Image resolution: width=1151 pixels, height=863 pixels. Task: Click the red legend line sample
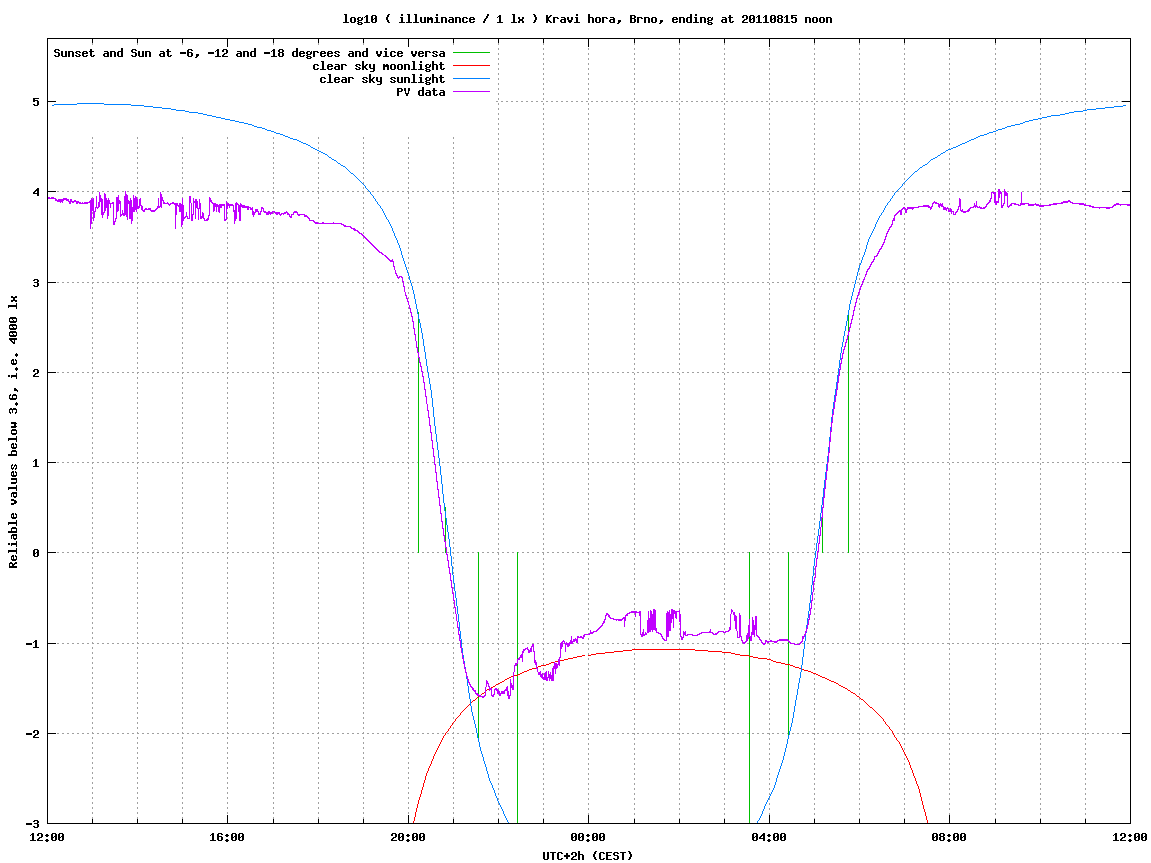click(x=471, y=66)
